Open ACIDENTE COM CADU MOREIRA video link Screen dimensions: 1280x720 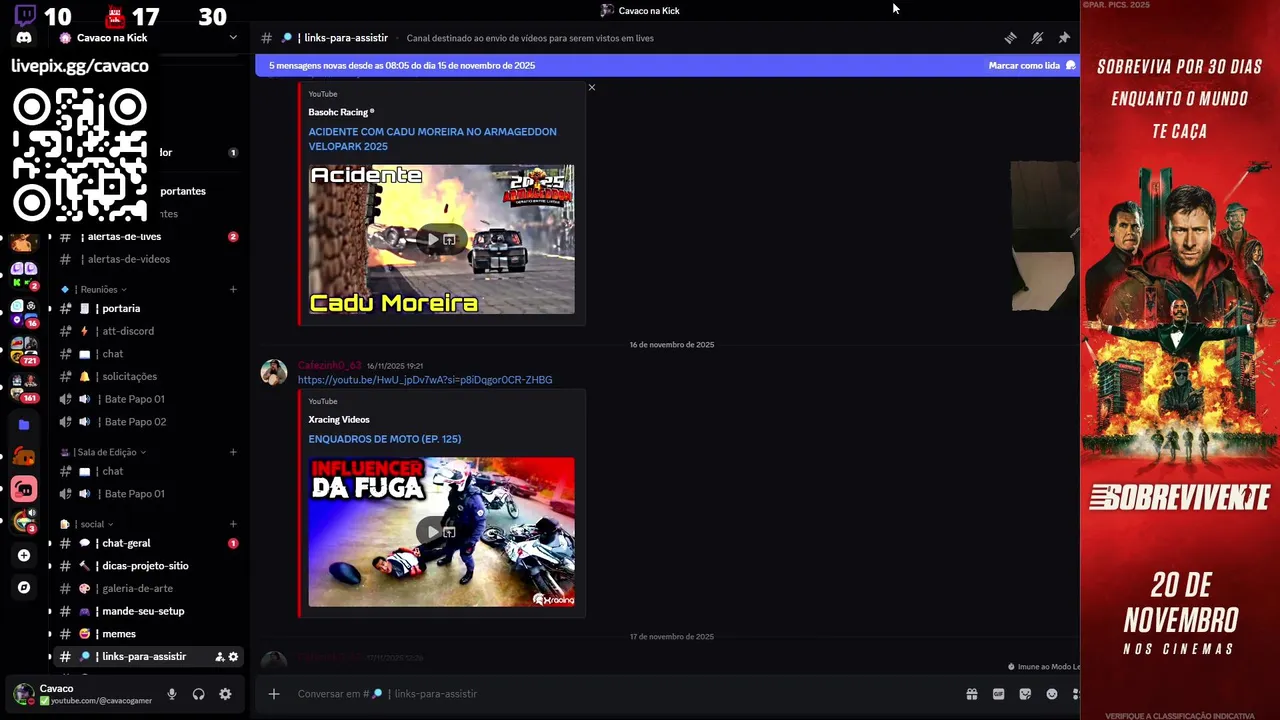[x=432, y=139]
